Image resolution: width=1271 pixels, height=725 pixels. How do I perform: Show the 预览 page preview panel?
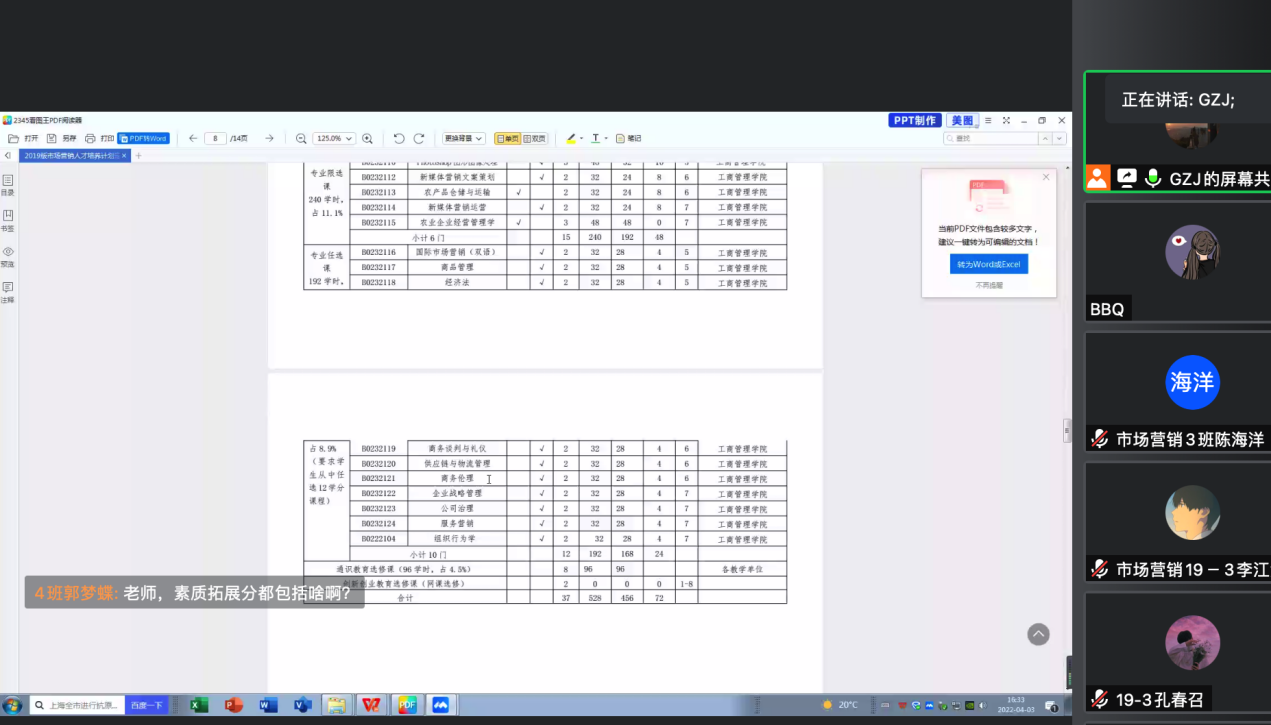coord(8,255)
